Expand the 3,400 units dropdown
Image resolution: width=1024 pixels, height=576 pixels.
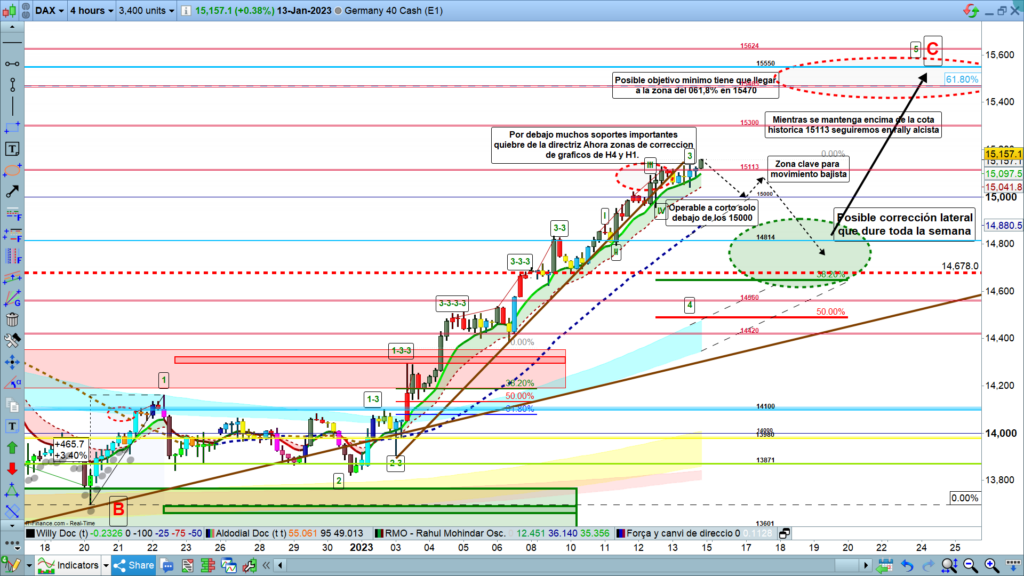click(147, 12)
